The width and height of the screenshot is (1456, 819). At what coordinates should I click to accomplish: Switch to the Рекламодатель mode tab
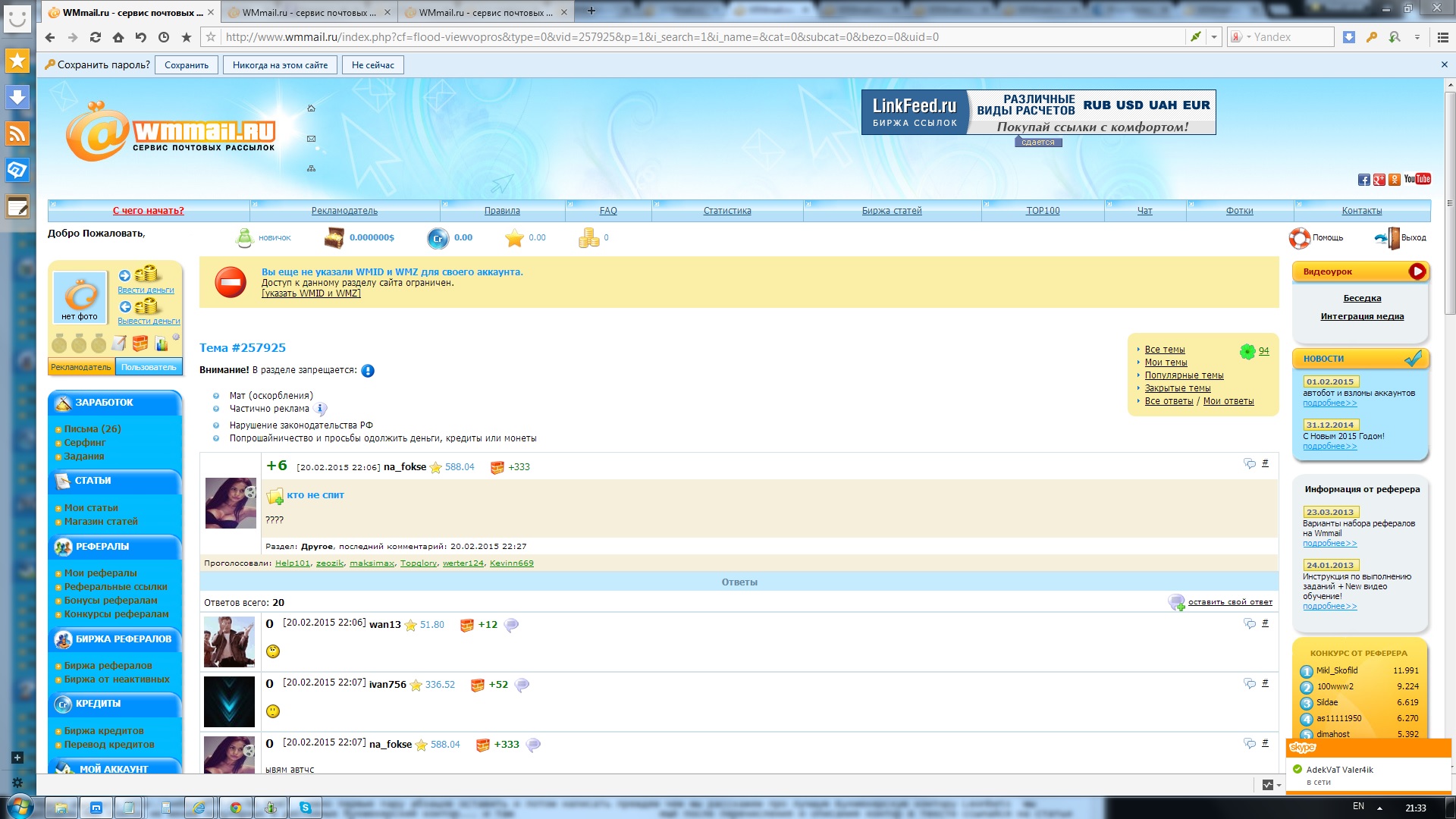(81, 368)
